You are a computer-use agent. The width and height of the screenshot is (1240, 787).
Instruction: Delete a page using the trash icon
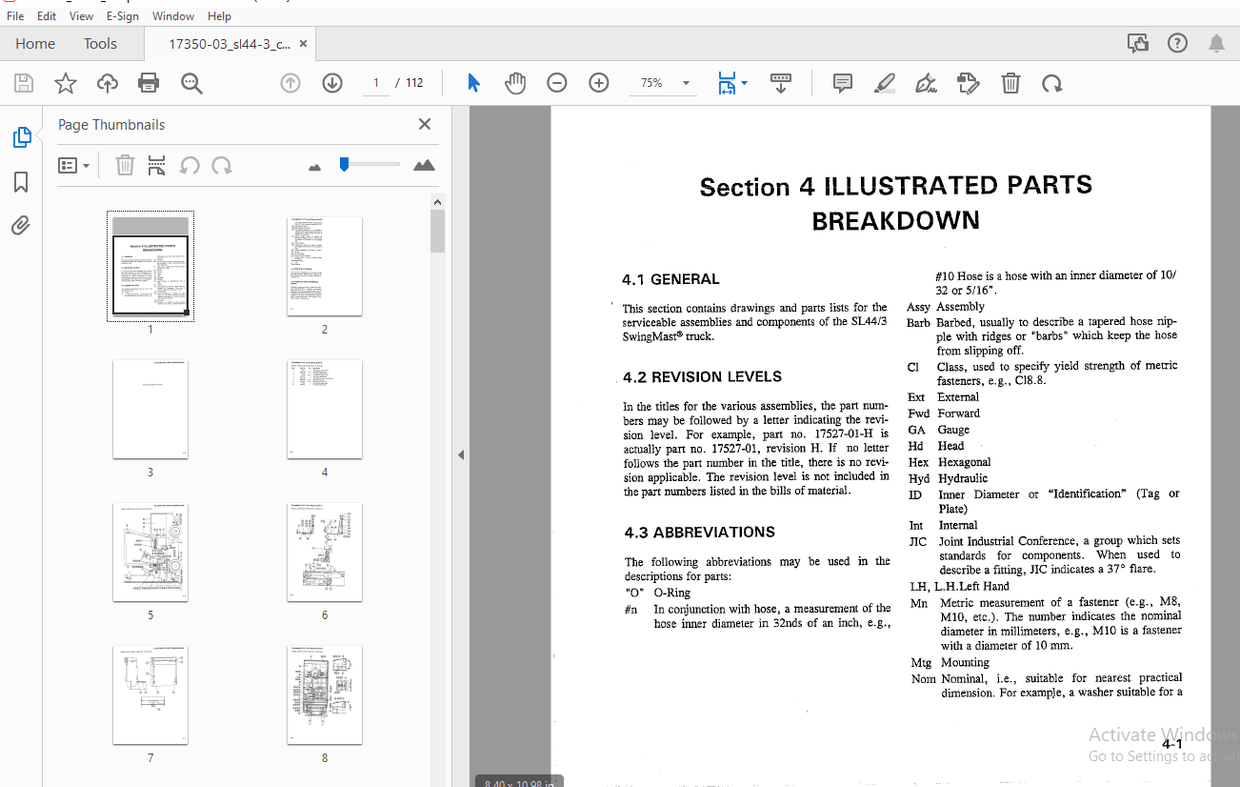click(x=1010, y=83)
